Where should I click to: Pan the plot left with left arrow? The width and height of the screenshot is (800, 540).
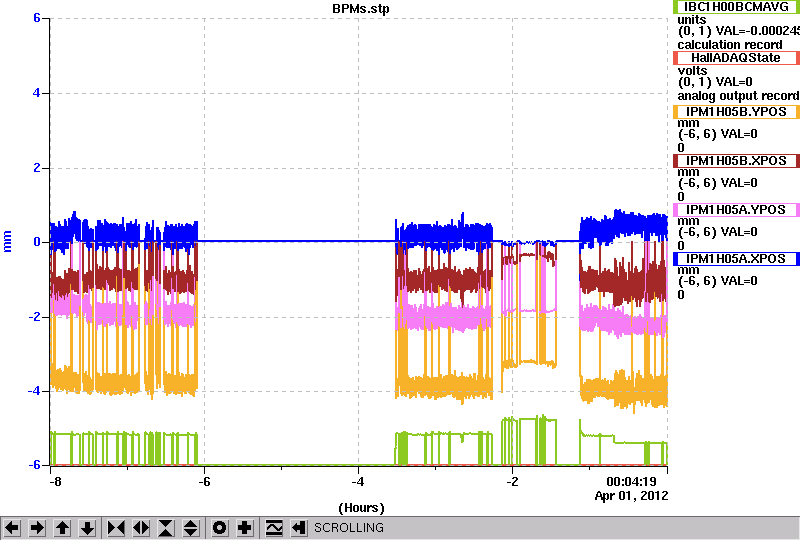tap(12, 528)
